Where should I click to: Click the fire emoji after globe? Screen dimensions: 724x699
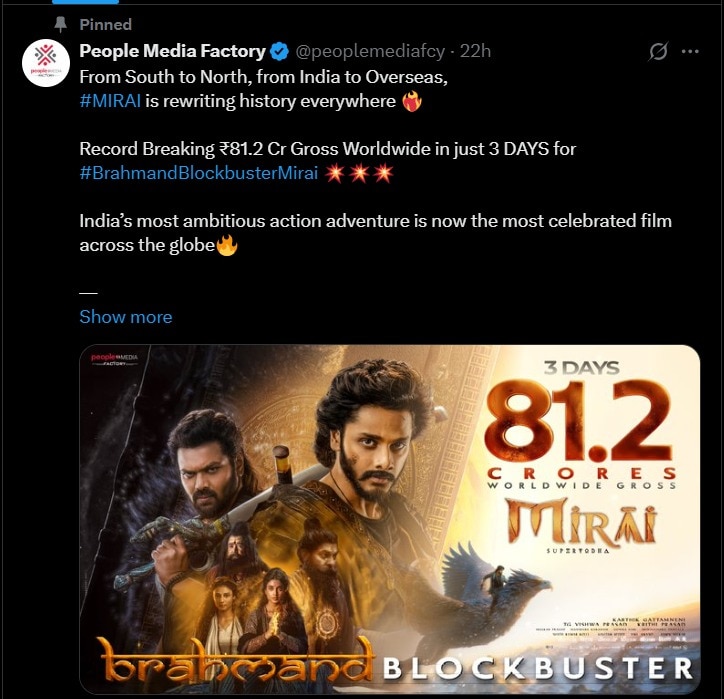[x=227, y=245]
